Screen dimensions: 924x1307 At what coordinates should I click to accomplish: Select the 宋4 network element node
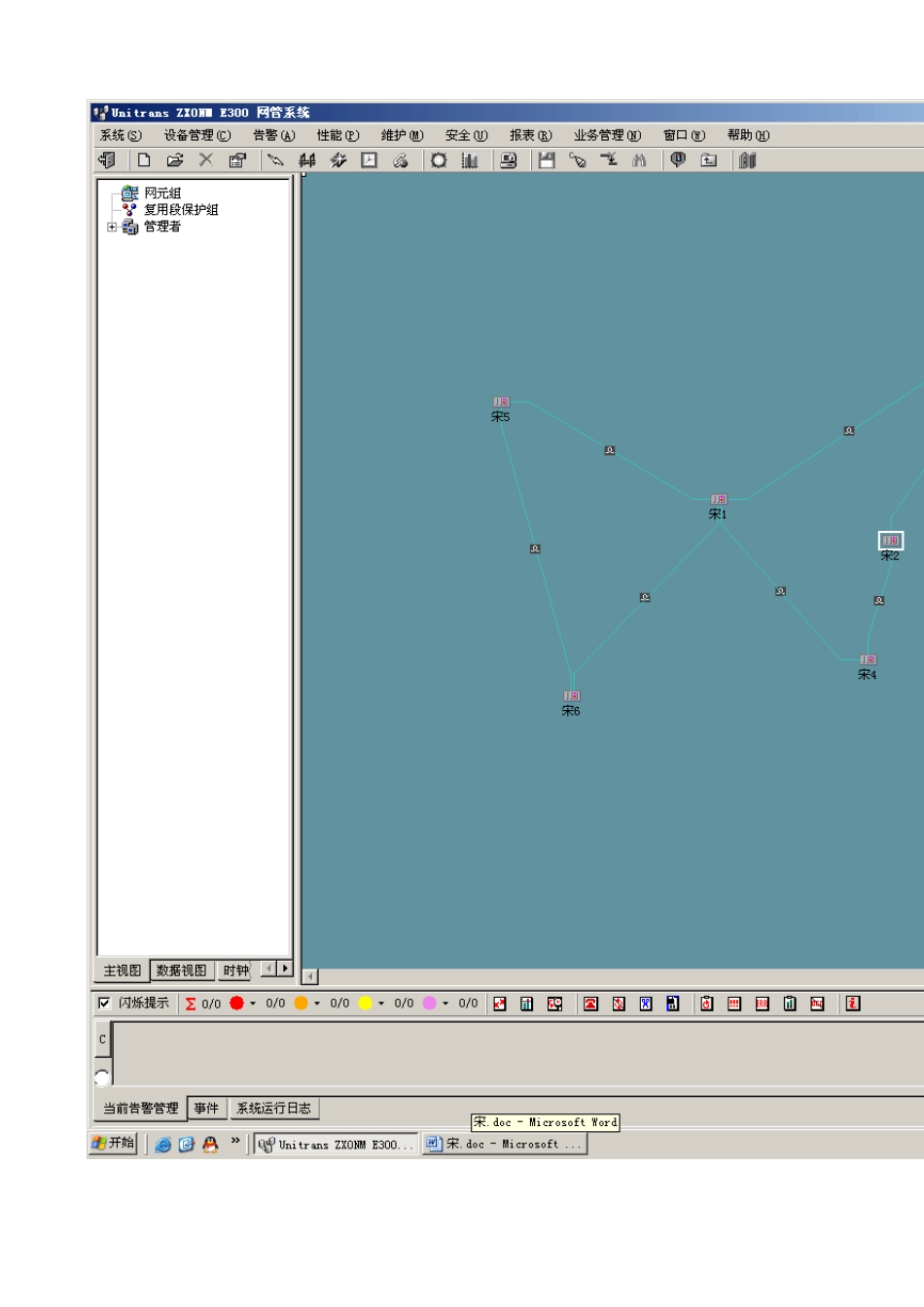pyautogui.click(x=868, y=659)
